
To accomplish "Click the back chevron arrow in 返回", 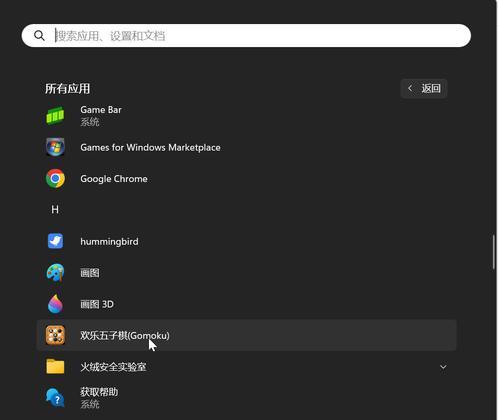I will pos(410,88).
